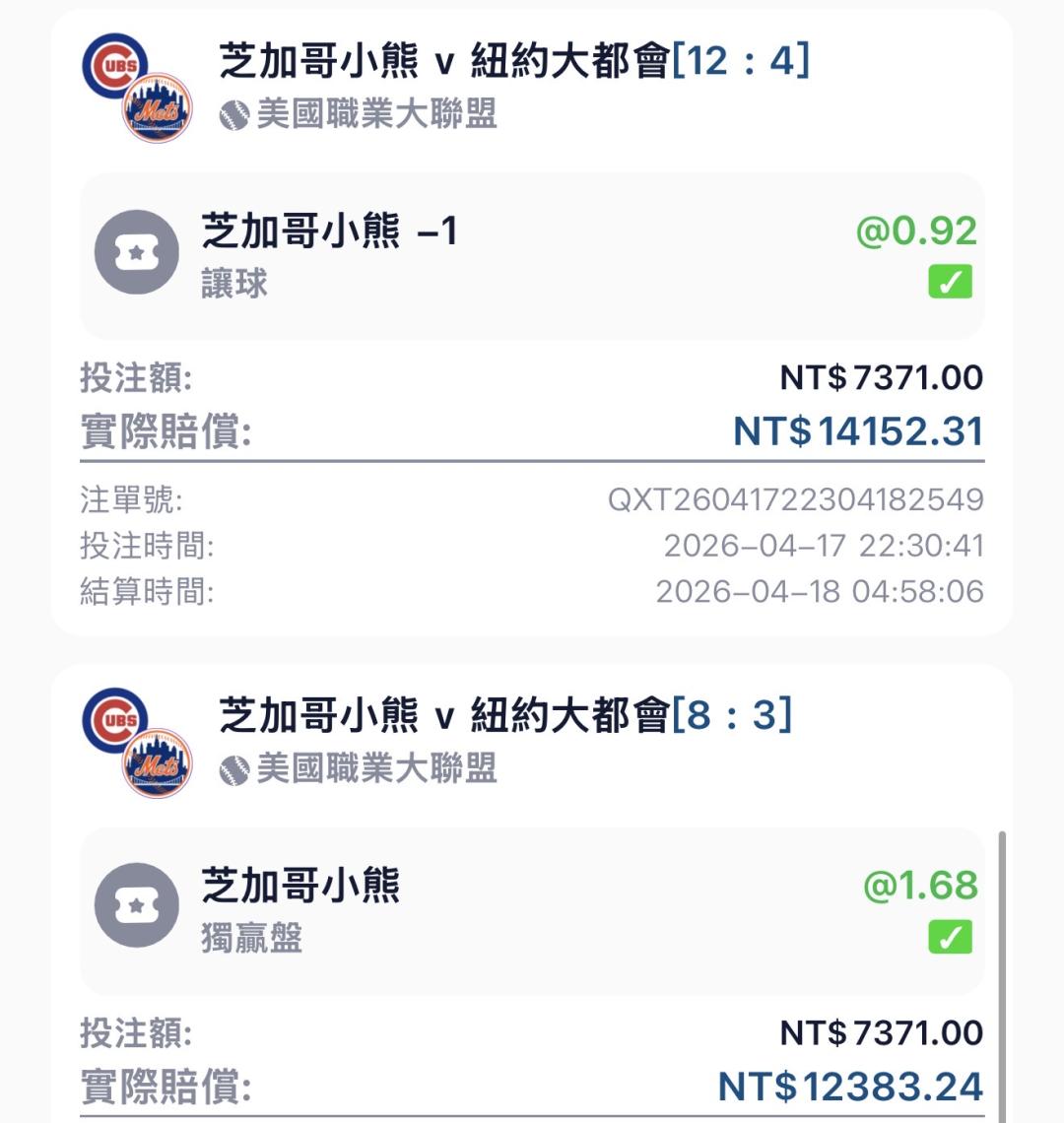Tap the baseball icon beside second 美國職業大聯盟
This screenshot has height=1123, width=1064.
pos(233,770)
